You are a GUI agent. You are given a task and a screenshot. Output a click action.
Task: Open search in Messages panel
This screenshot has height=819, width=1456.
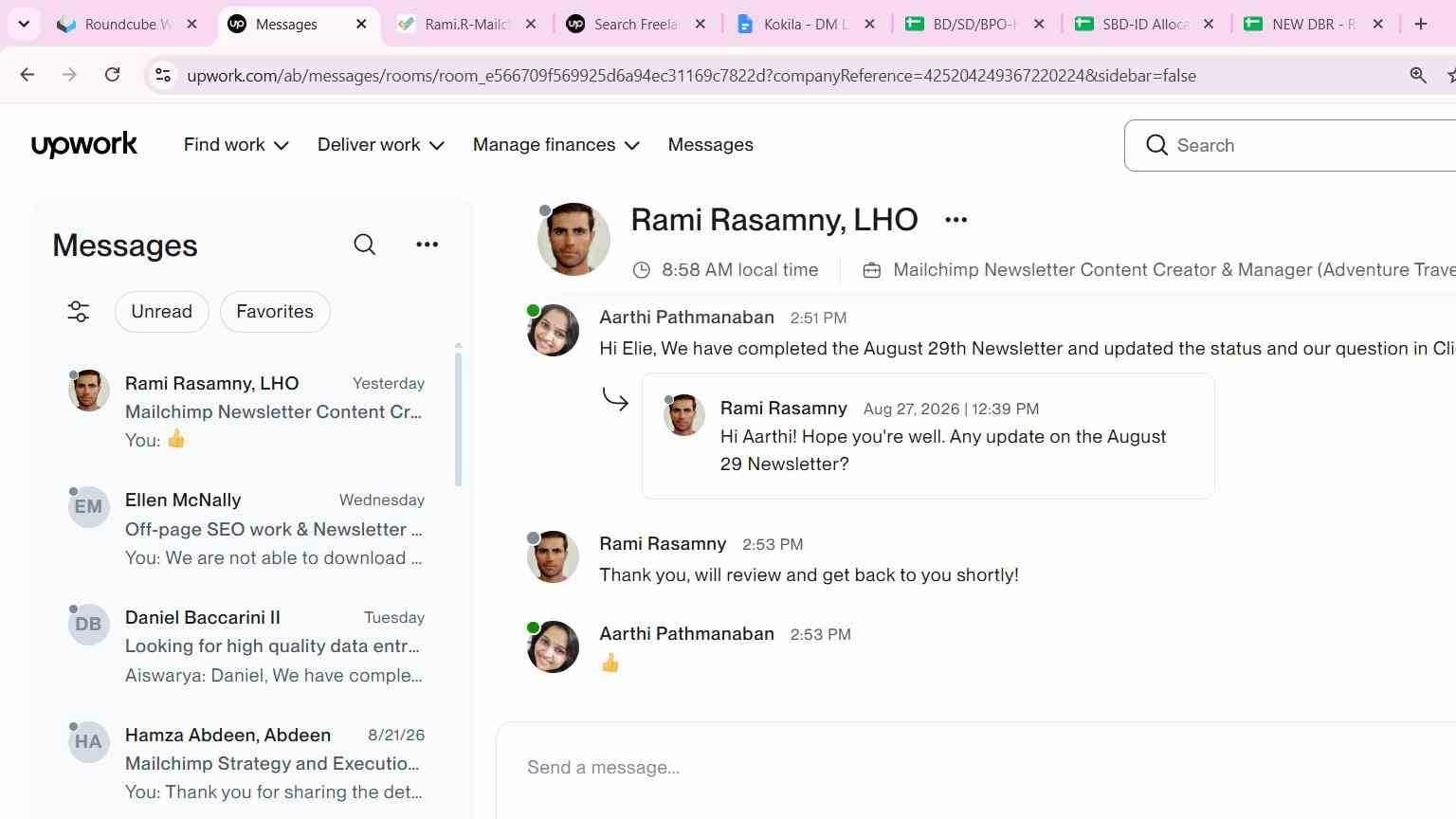pos(365,245)
